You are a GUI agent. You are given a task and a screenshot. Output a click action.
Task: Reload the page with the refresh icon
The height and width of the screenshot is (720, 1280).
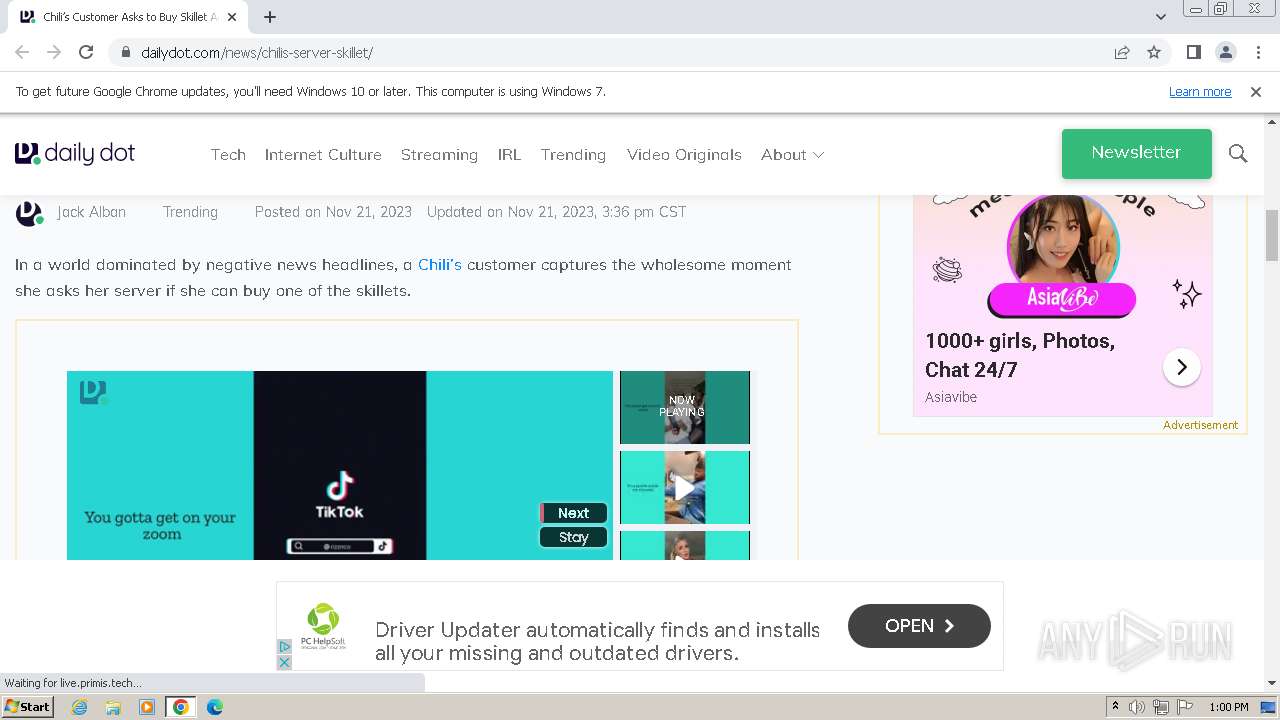(x=86, y=52)
